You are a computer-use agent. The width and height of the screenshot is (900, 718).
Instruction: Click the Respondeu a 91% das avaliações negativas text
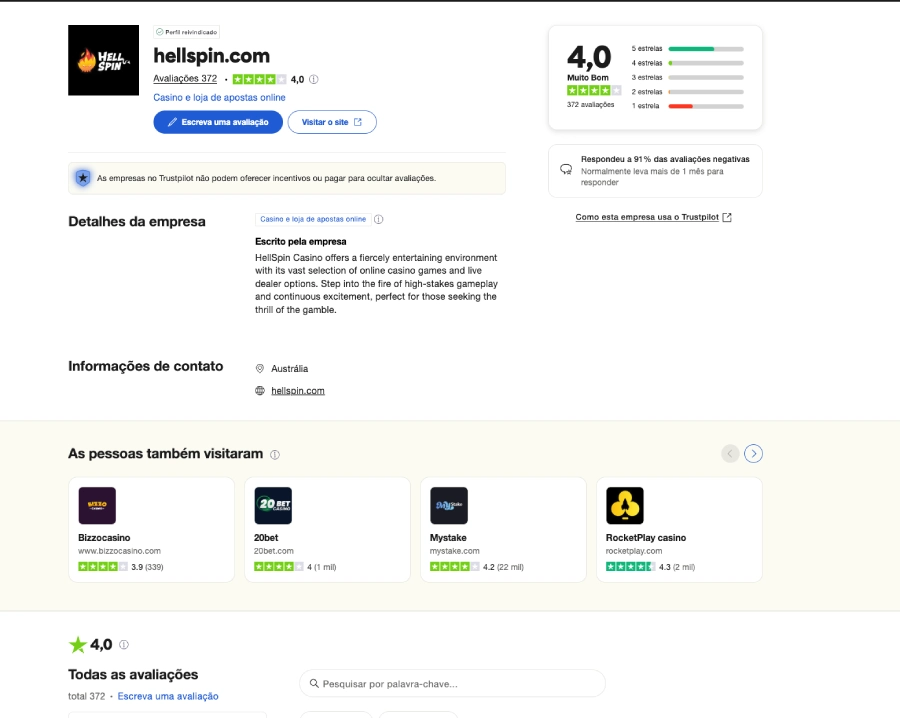coord(665,159)
